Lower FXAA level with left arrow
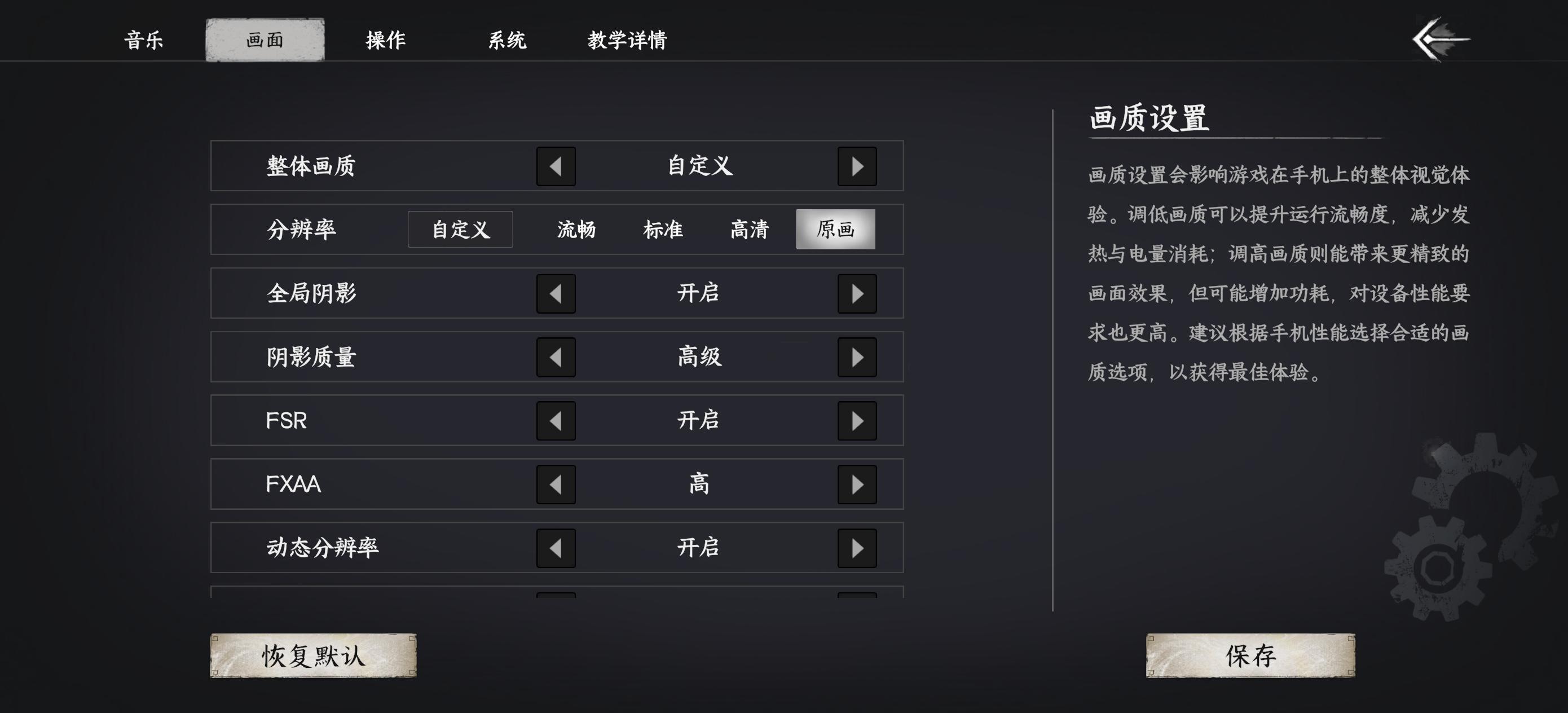Screen dimensions: 1568x713 pos(555,485)
